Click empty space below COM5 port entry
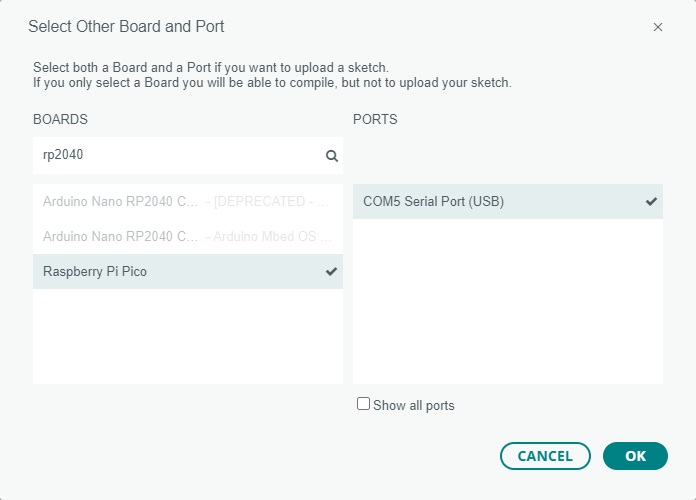 point(507,300)
